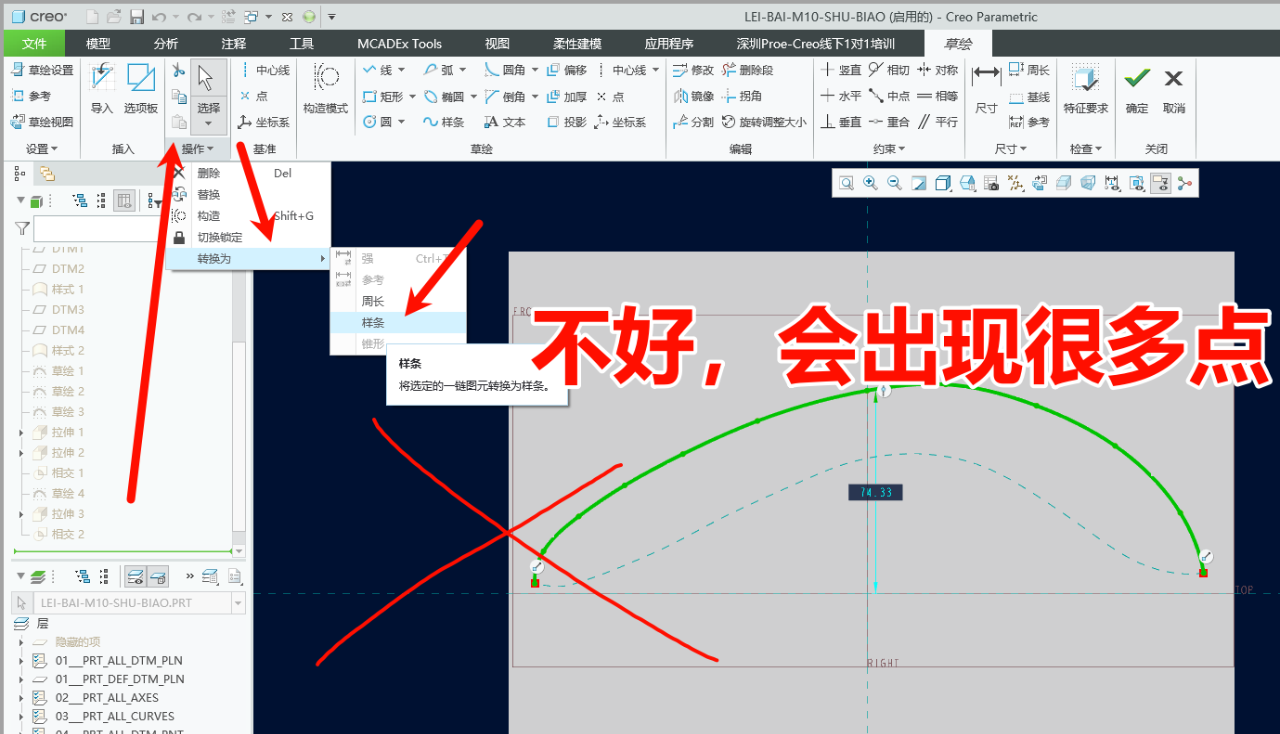Open the 约束 group dropdown
This screenshot has width=1280, height=734.
click(888, 149)
